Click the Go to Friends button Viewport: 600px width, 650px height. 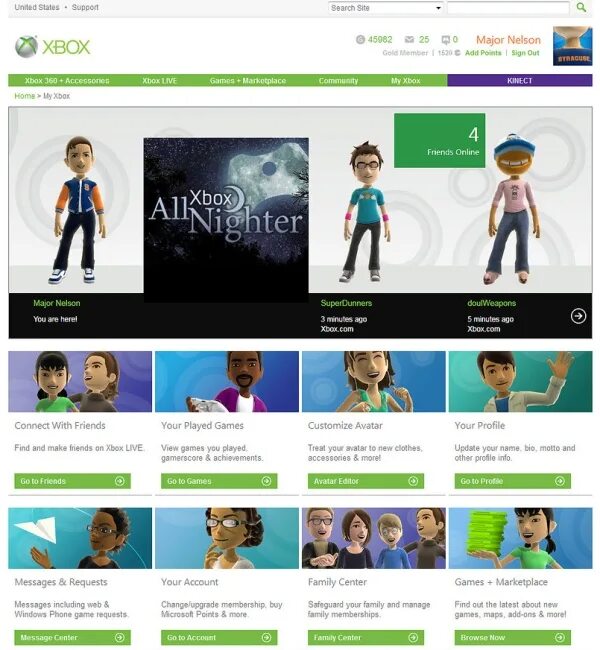click(73, 481)
